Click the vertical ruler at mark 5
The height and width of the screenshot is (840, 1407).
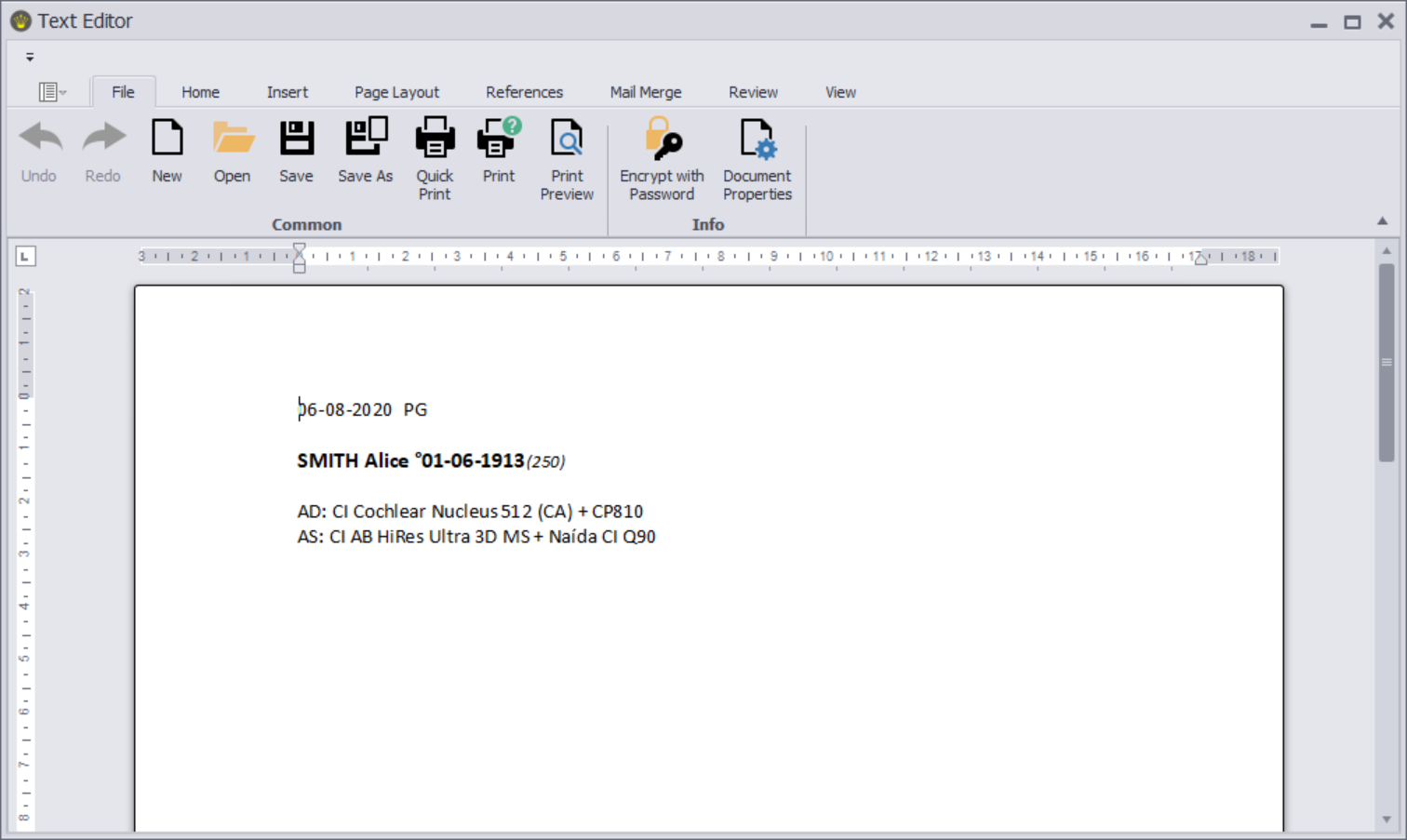coord(25,658)
